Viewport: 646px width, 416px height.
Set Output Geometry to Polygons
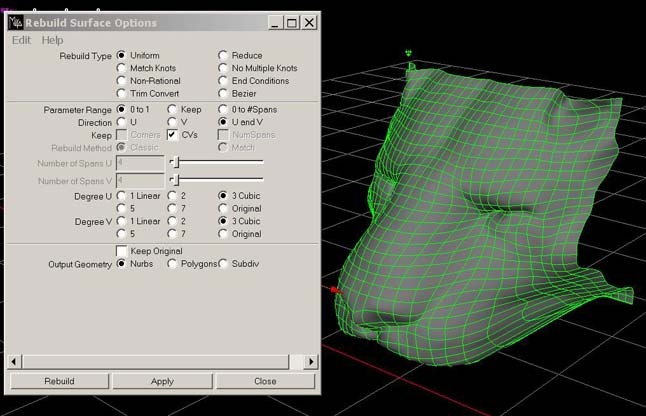pyautogui.click(x=172, y=263)
